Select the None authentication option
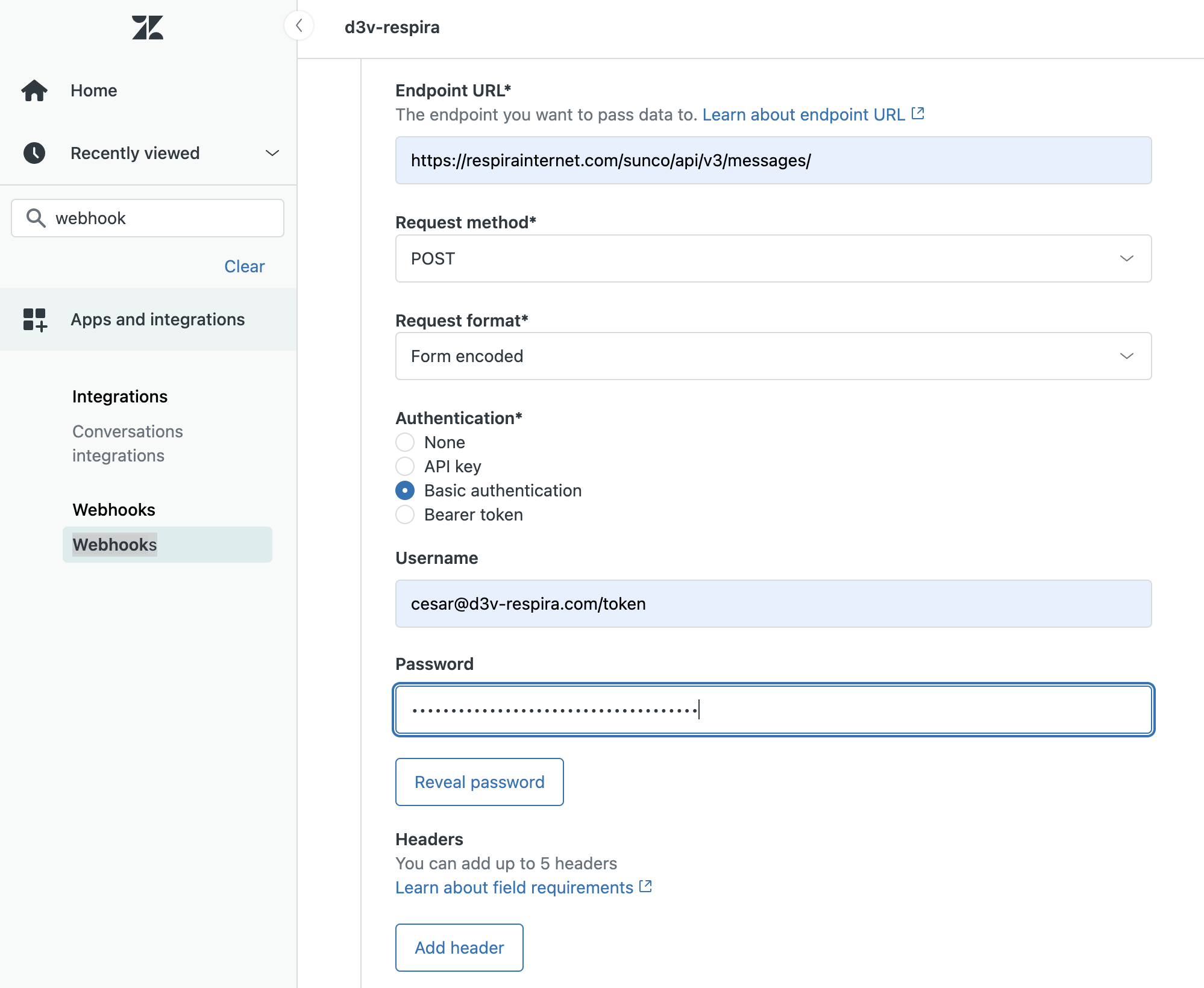The width and height of the screenshot is (1204, 988). coord(405,442)
